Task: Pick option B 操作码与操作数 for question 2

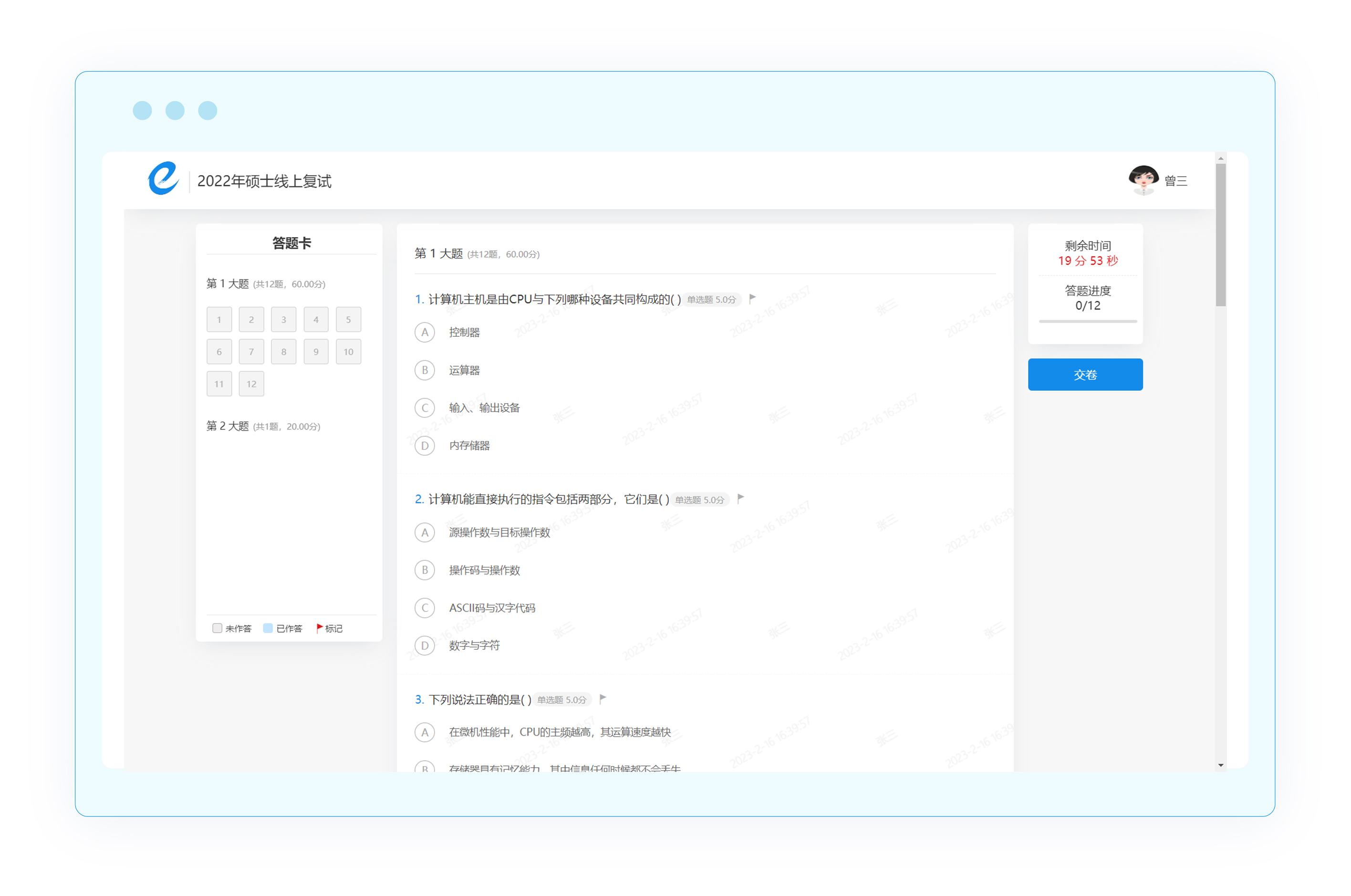Action: (x=425, y=570)
